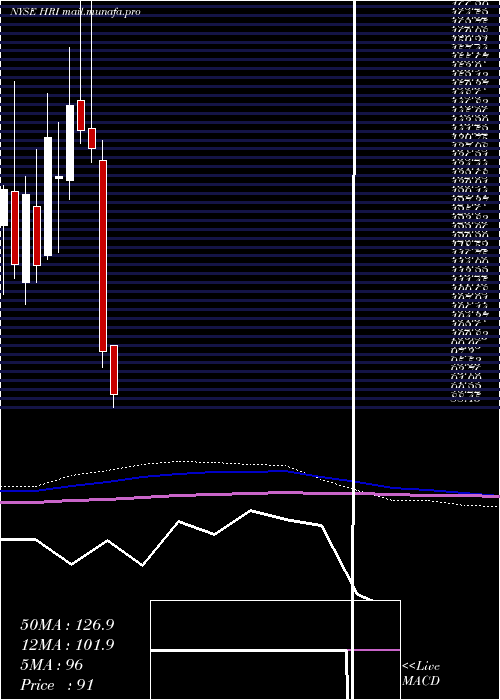
Task: Select the last, lowest red candlestick
Action: click(x=114, y=370)
